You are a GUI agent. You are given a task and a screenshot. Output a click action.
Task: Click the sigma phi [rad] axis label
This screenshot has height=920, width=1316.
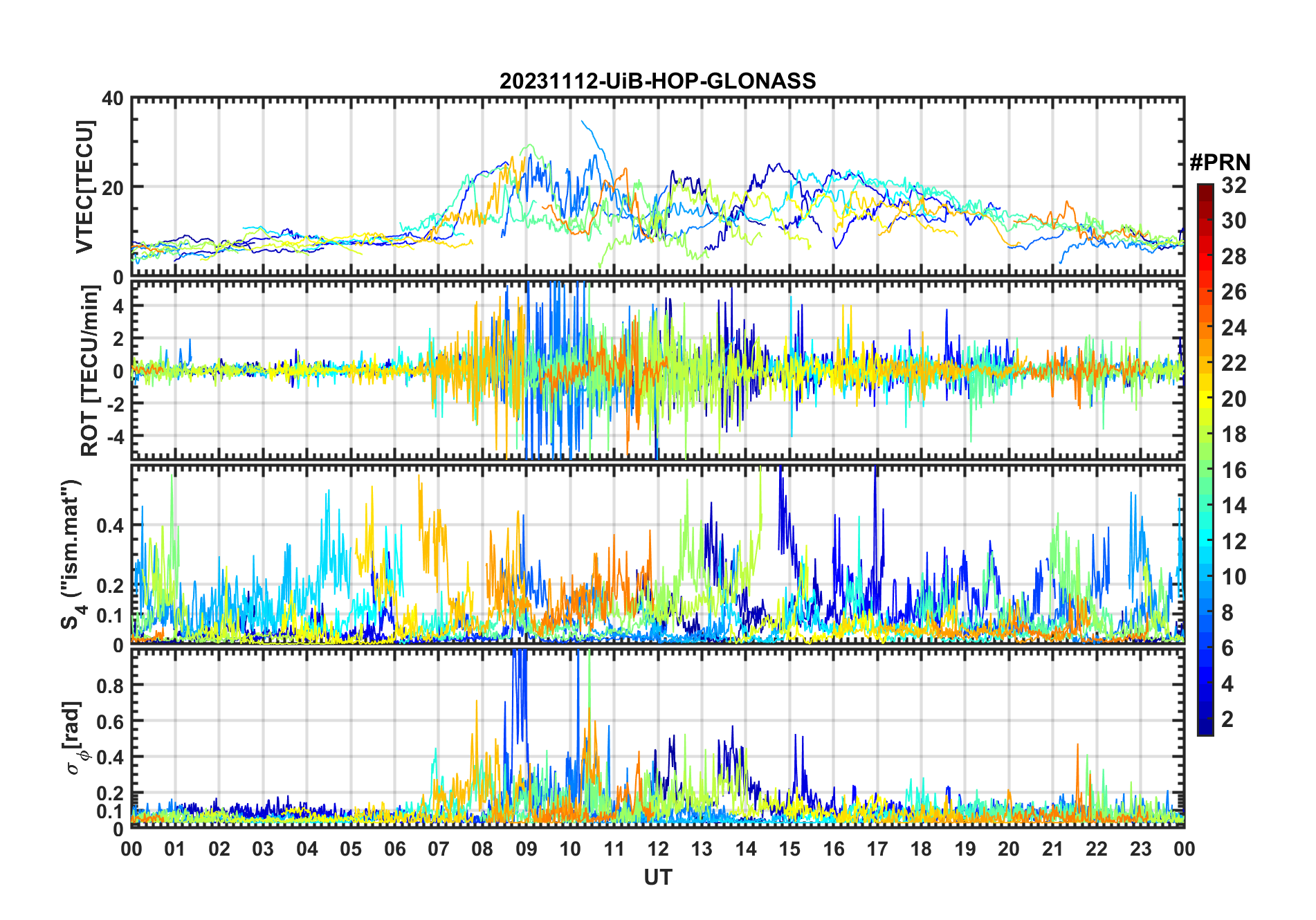(74, 738)
